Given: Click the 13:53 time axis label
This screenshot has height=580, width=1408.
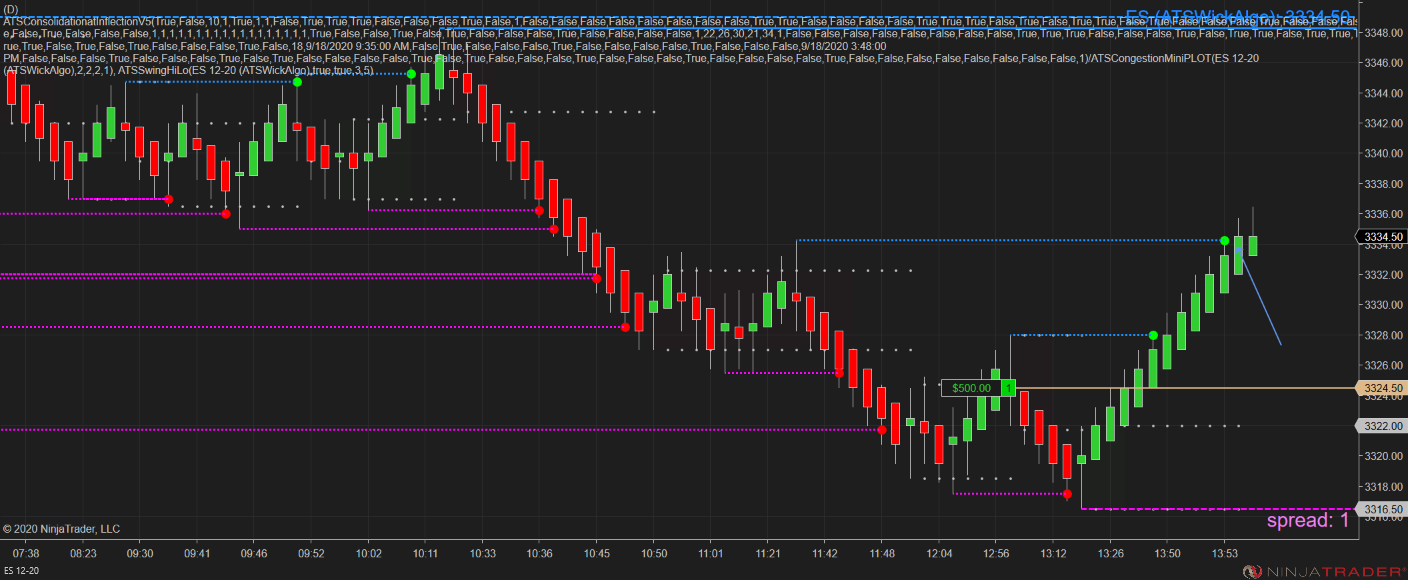Looking at the screenshot, I should [1225, 552].
